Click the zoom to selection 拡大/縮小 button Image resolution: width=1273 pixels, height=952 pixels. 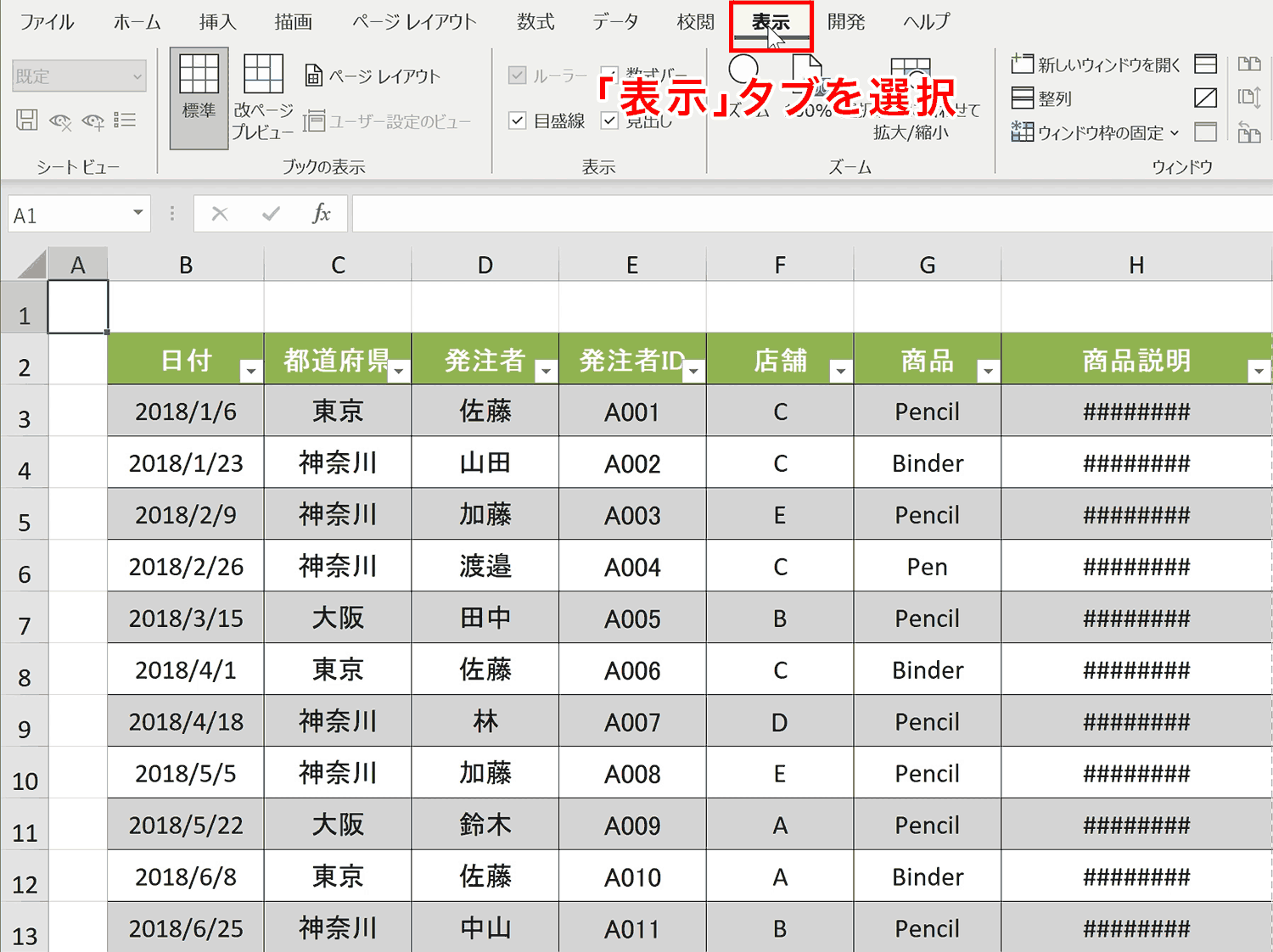click(x=911, y=98)
